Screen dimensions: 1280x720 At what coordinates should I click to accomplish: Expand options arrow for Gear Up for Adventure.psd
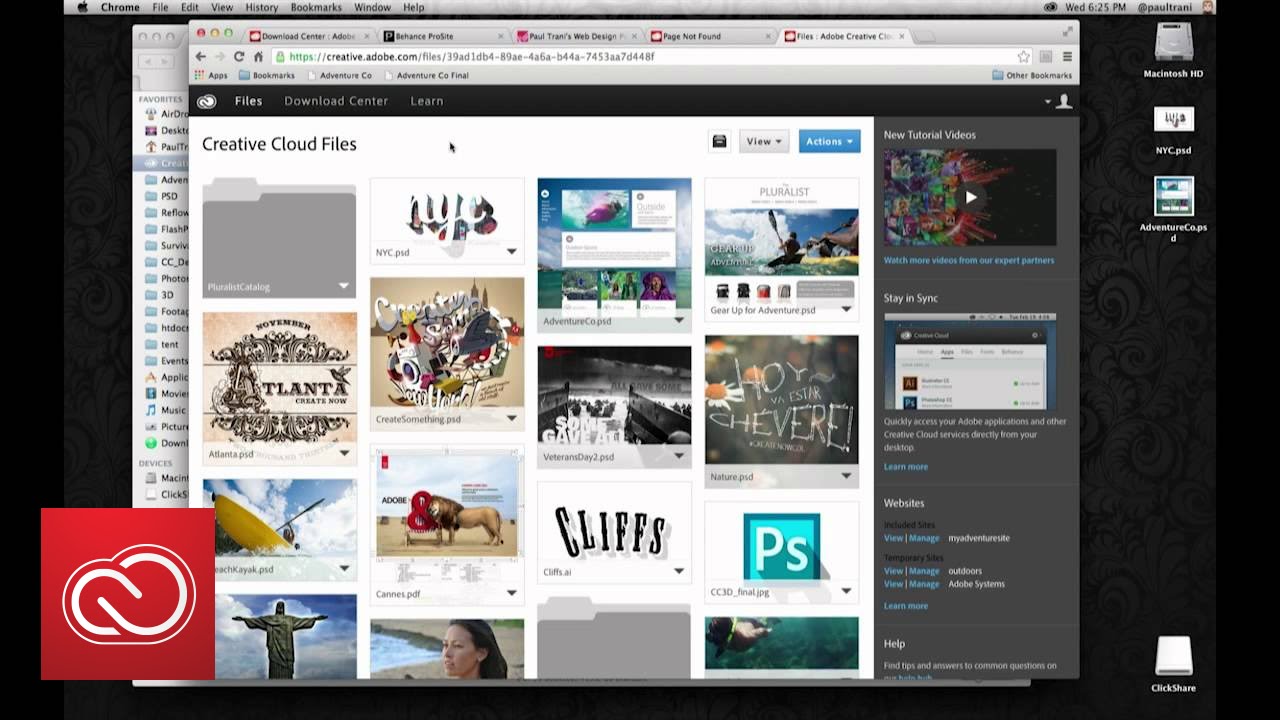(x=846, y=310)
